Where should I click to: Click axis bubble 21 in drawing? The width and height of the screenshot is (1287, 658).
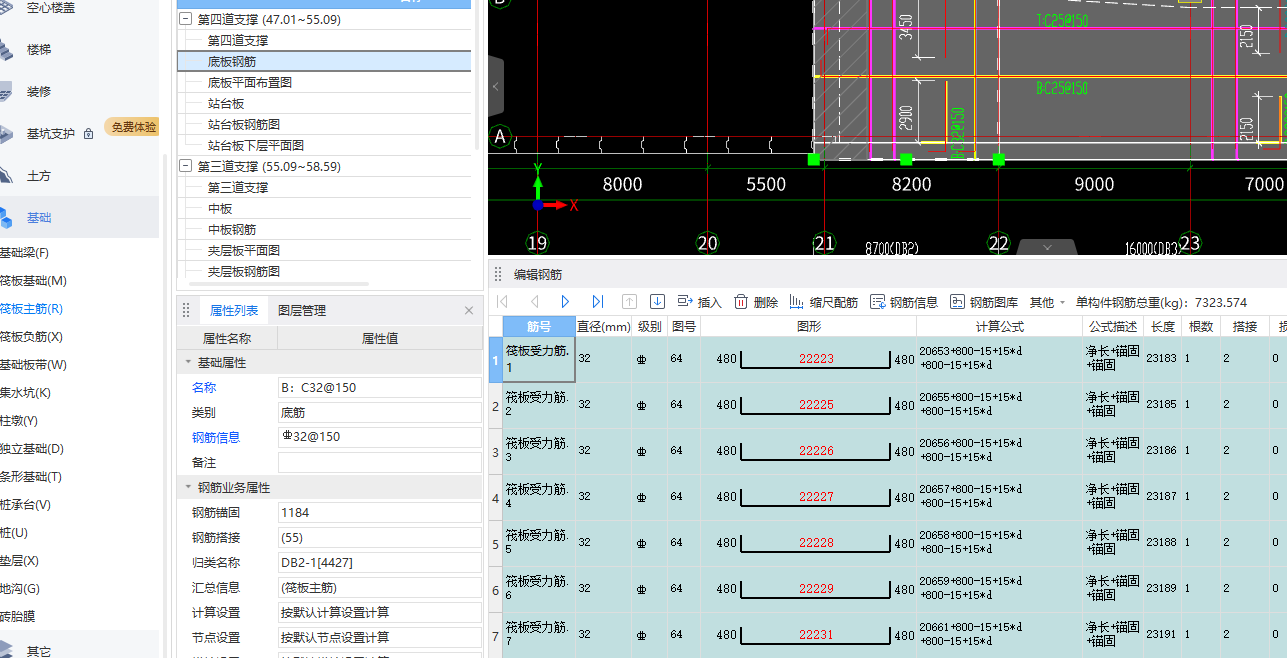(x=824, y=242)
